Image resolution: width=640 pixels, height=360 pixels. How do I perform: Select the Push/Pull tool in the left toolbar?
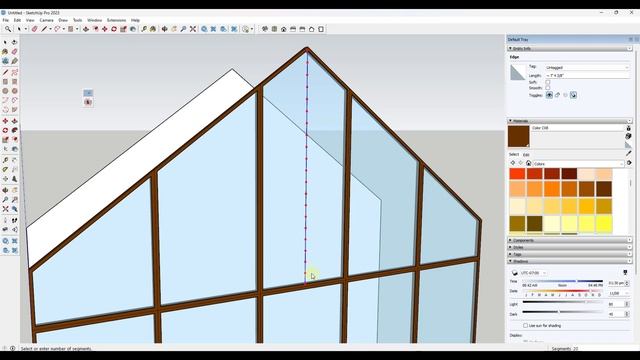[14, 121]
